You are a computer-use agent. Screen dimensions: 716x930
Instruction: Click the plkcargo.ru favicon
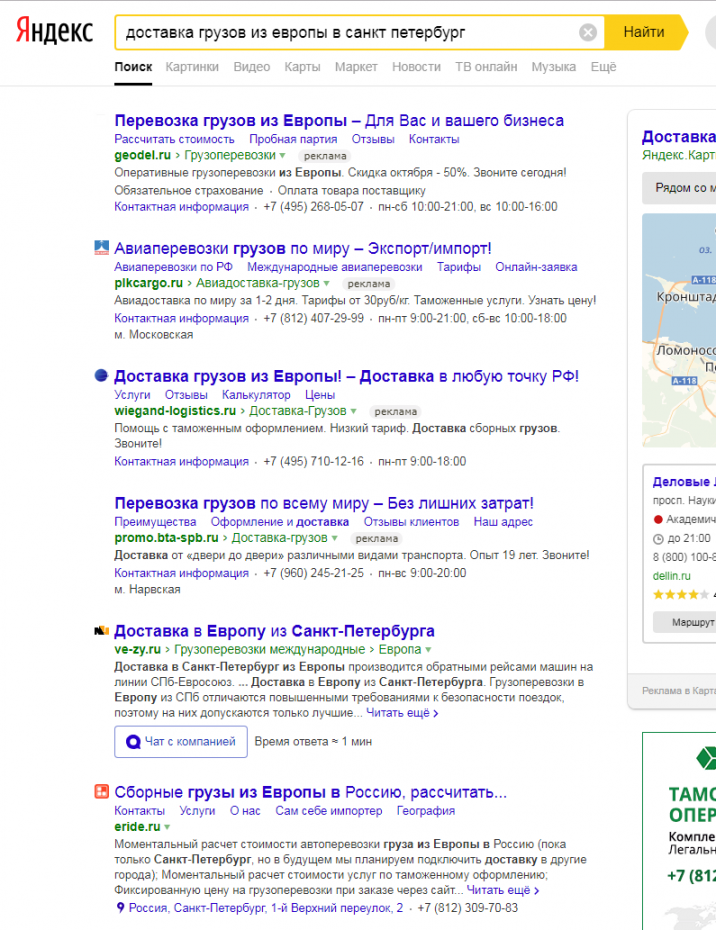coord(101,248)
